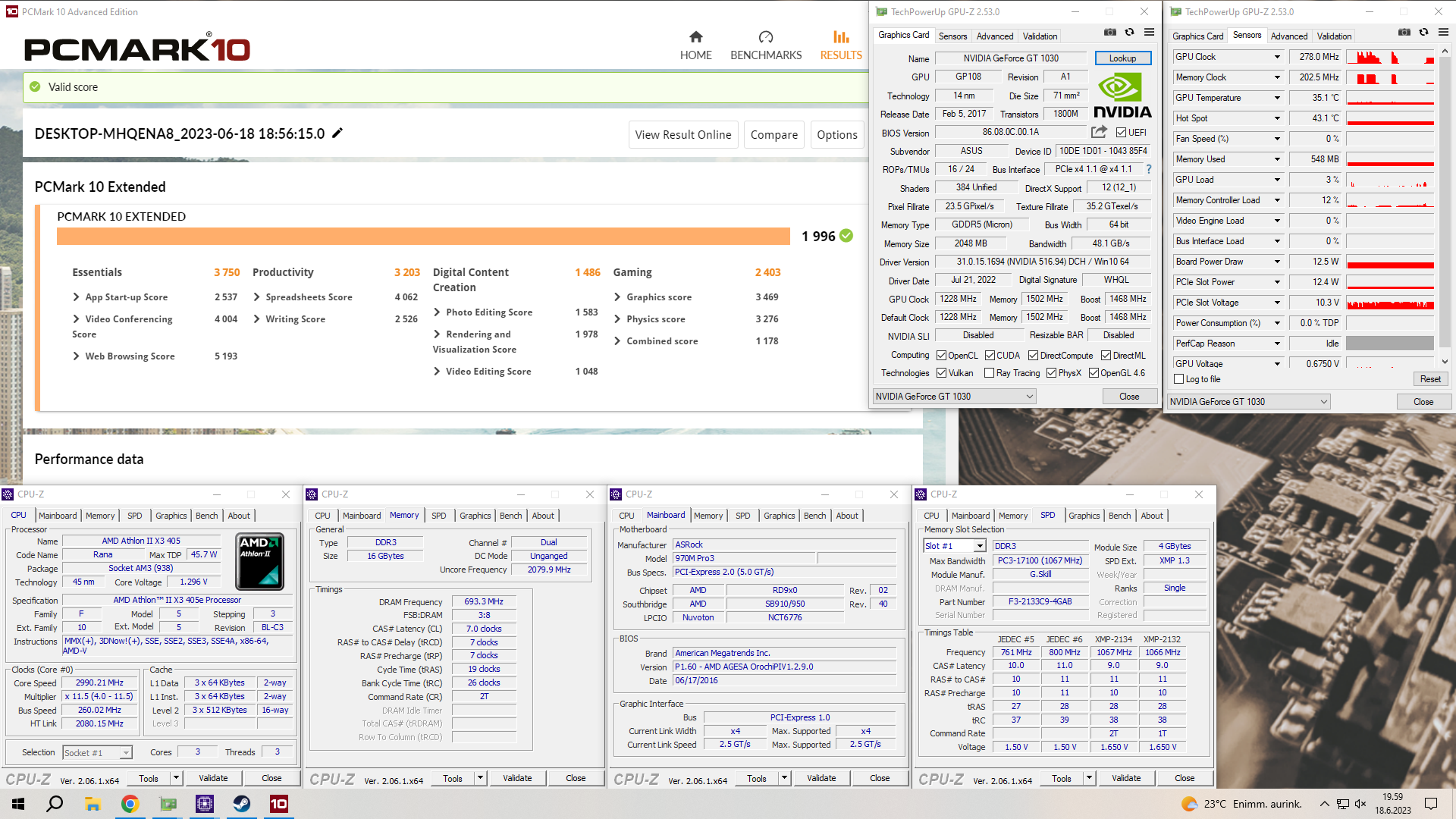The width and height of the screenshot is (1456, 819).
Task: Toggle the DirectML checkbox
Action: tap(1106, 356)
